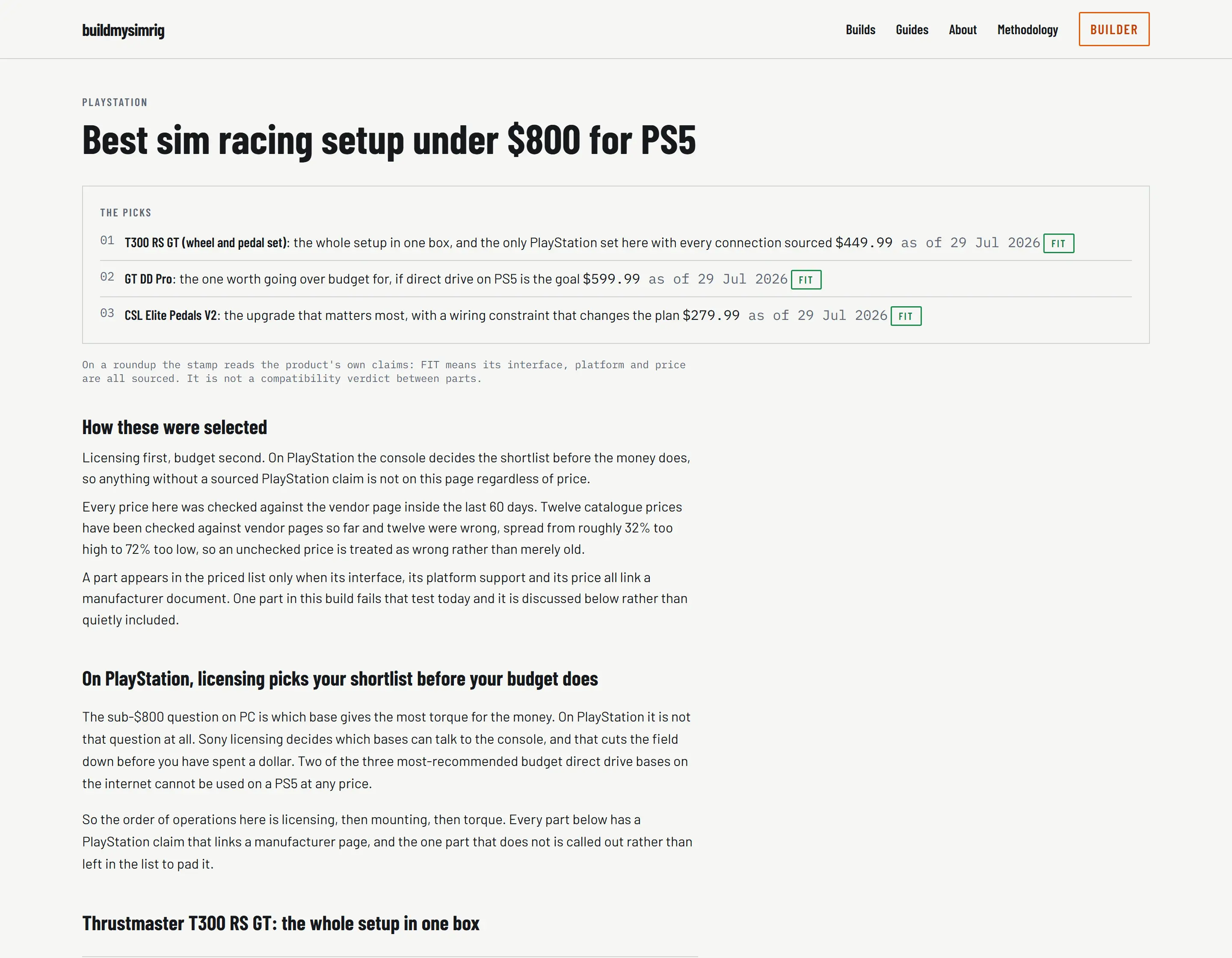
Task: Click the PLAYSTATION category label
Action: coord(115,102)
